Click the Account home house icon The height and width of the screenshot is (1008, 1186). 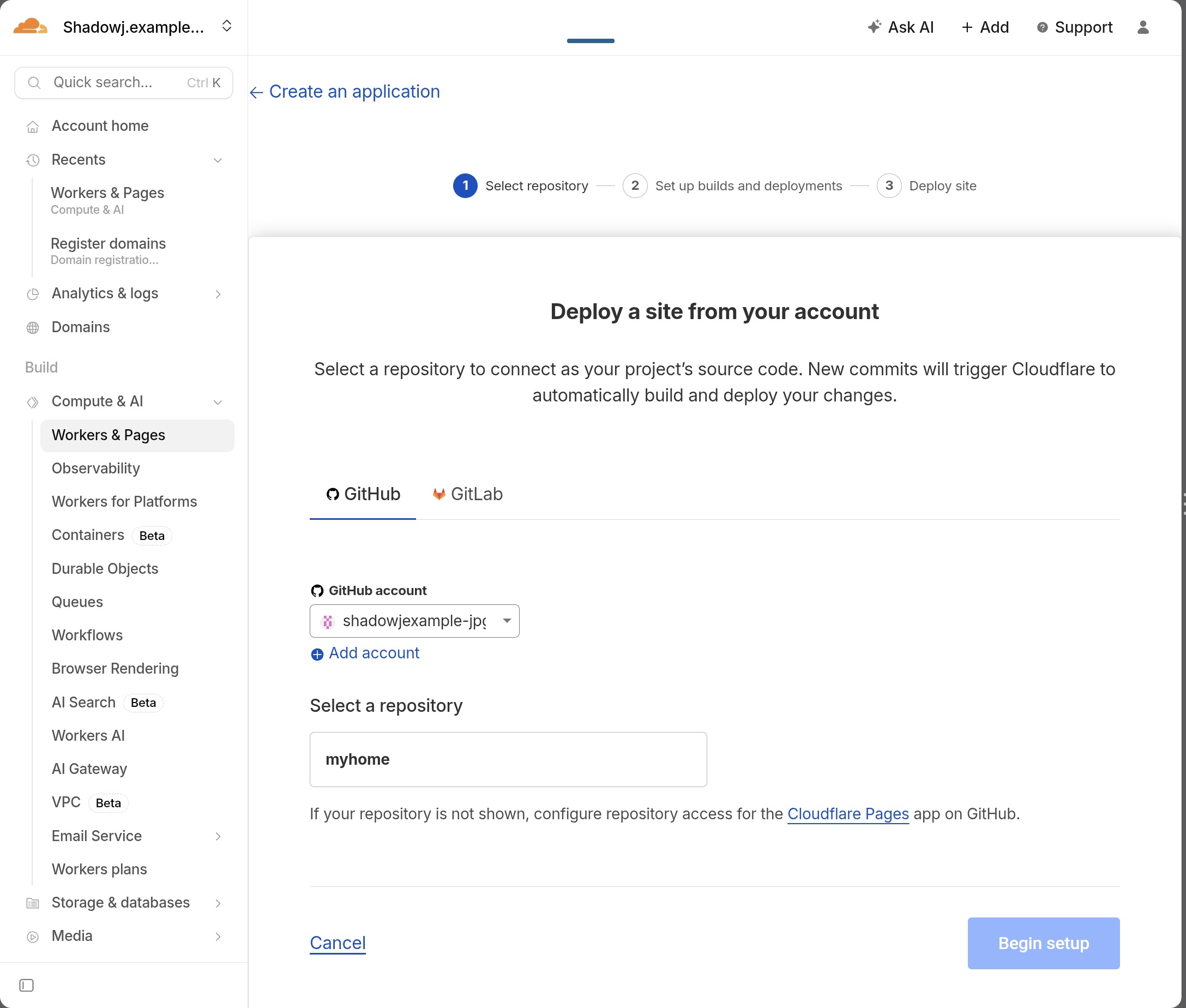pyautogui.click(x=33, y=127)
